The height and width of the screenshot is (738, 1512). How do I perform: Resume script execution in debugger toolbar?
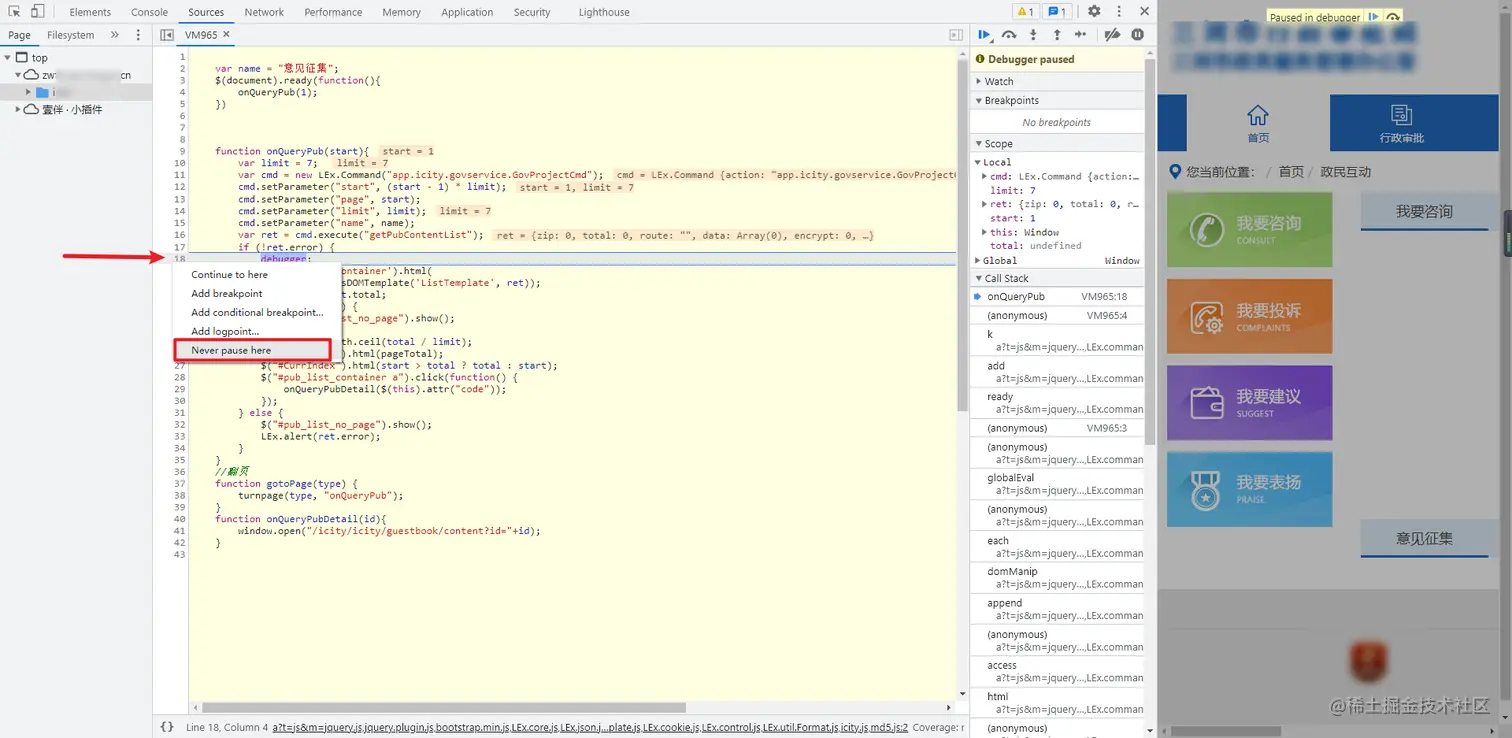point(984,35)
